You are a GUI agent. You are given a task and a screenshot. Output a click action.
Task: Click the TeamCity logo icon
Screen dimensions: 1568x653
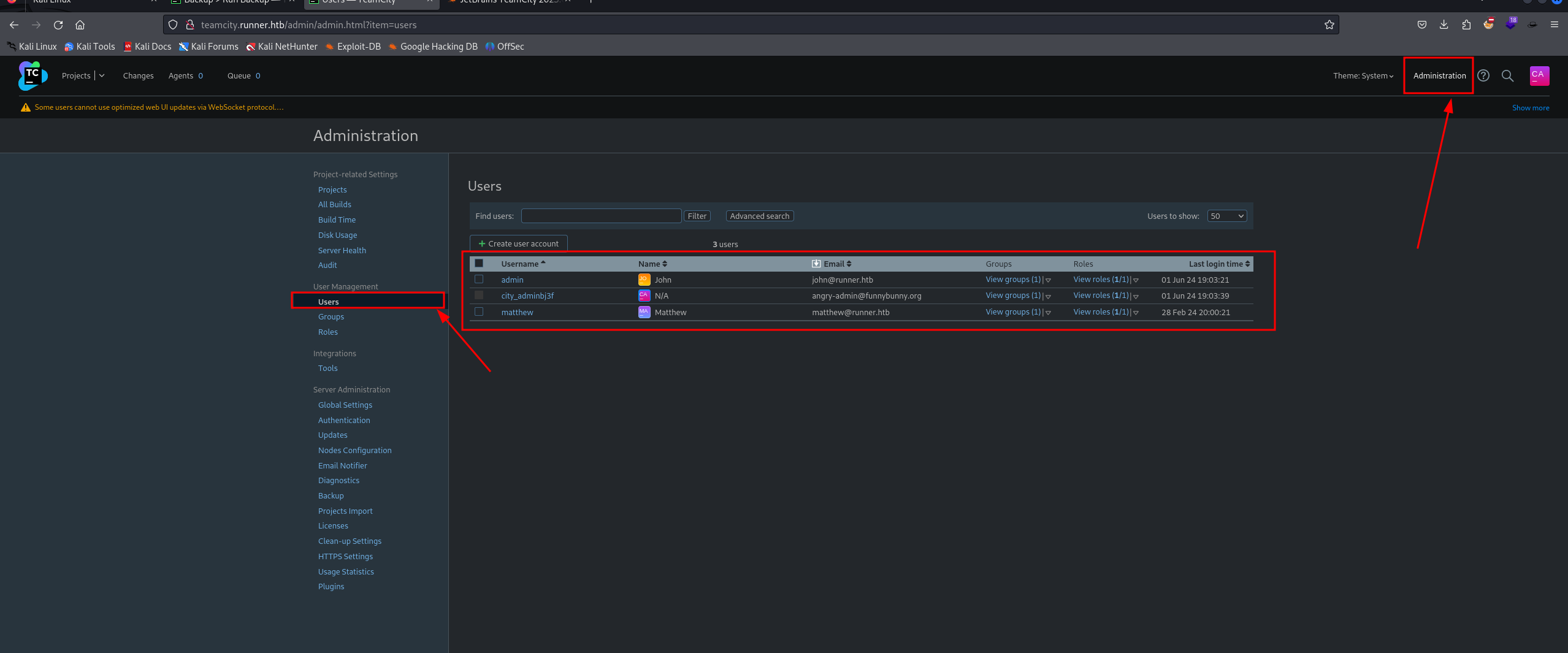pyautogui.click(x=33, y=76)
